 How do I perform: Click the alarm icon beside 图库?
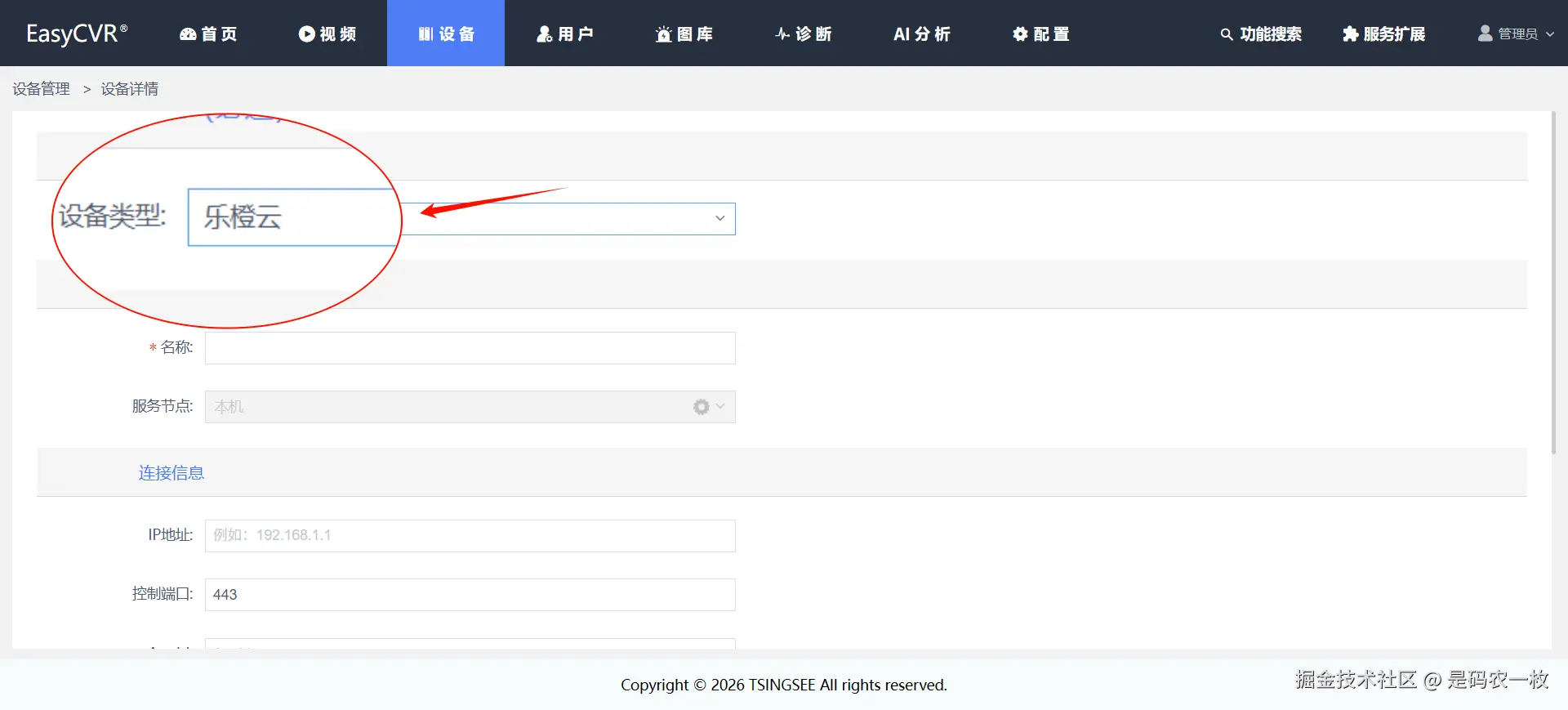point(663,33)
